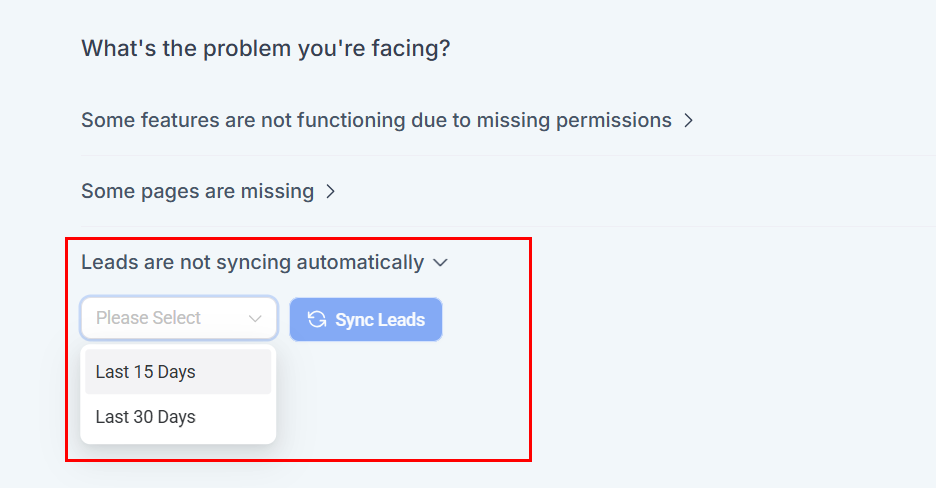
Task: Click the "What's the problem you're facing?" heading
Action: [x=265, y=48]
